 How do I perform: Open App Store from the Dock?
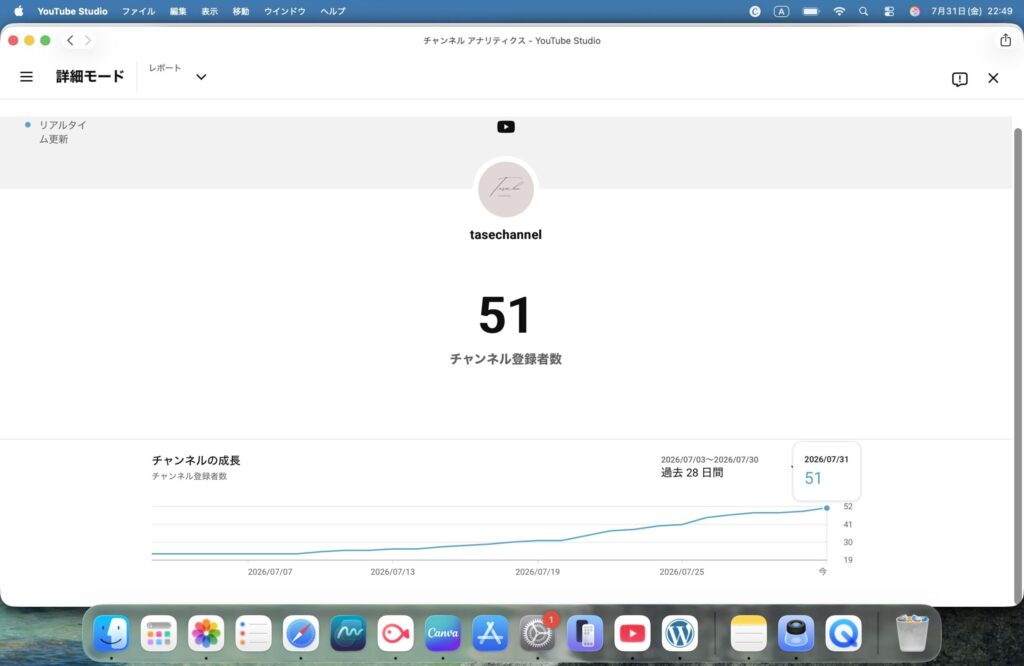[490, 633]
